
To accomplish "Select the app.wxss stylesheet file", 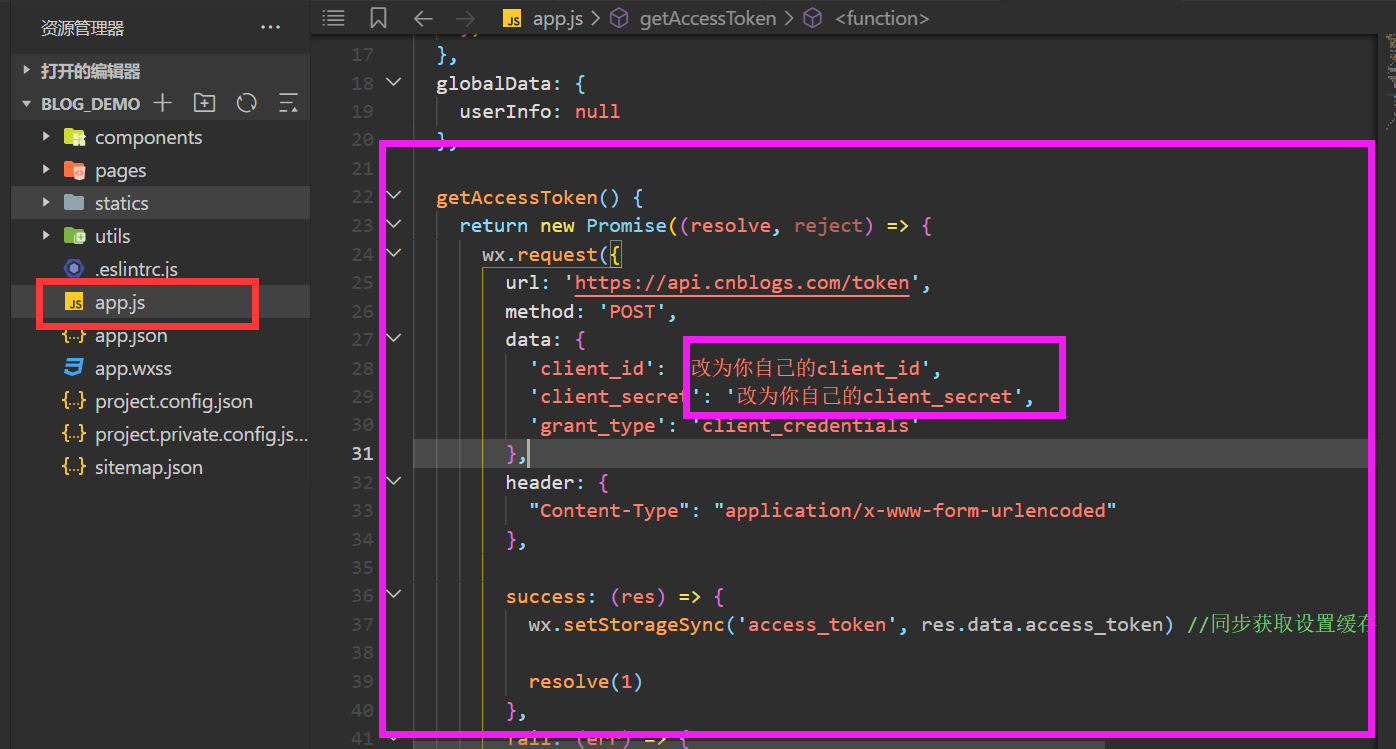I will click(133, 369).
